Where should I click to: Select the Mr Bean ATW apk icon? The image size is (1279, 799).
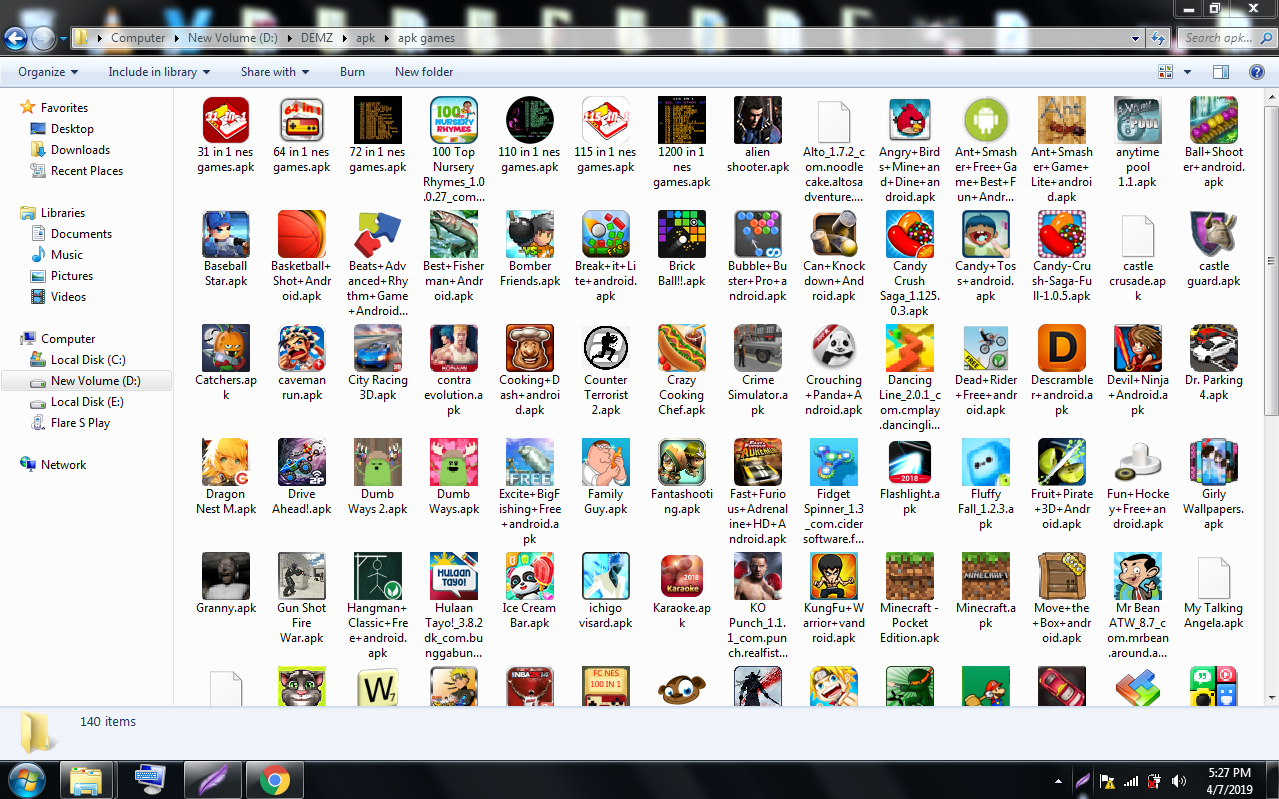tap(1137, 576)
